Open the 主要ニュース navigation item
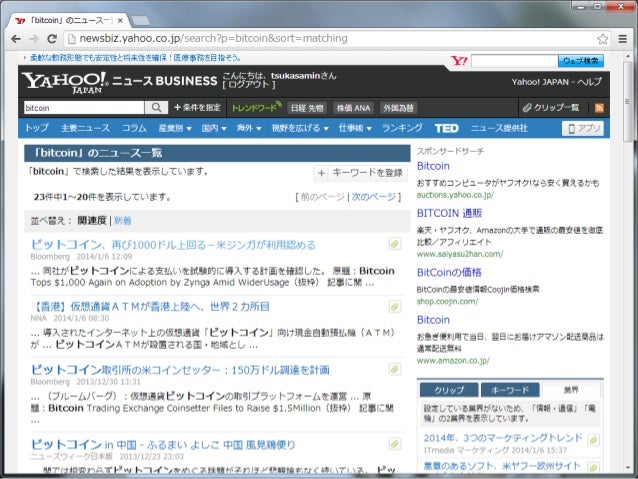This screenshot has width=638, height=479. pyautogui.click(x=85, y=128)
